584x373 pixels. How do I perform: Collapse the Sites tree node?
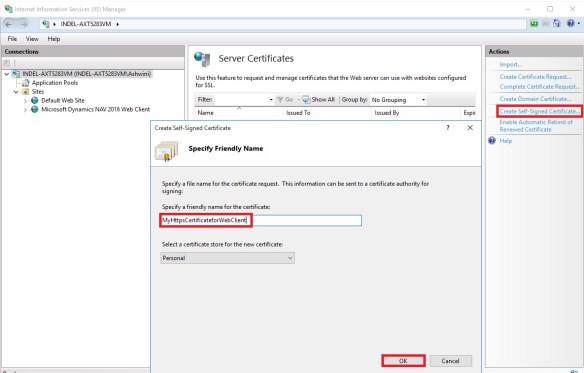(16, 92)
